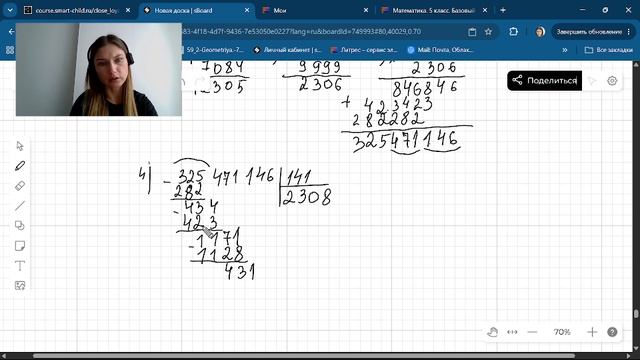Close the Новая доска tab
The height and width of the screenshot is (360, 640).
247,10
